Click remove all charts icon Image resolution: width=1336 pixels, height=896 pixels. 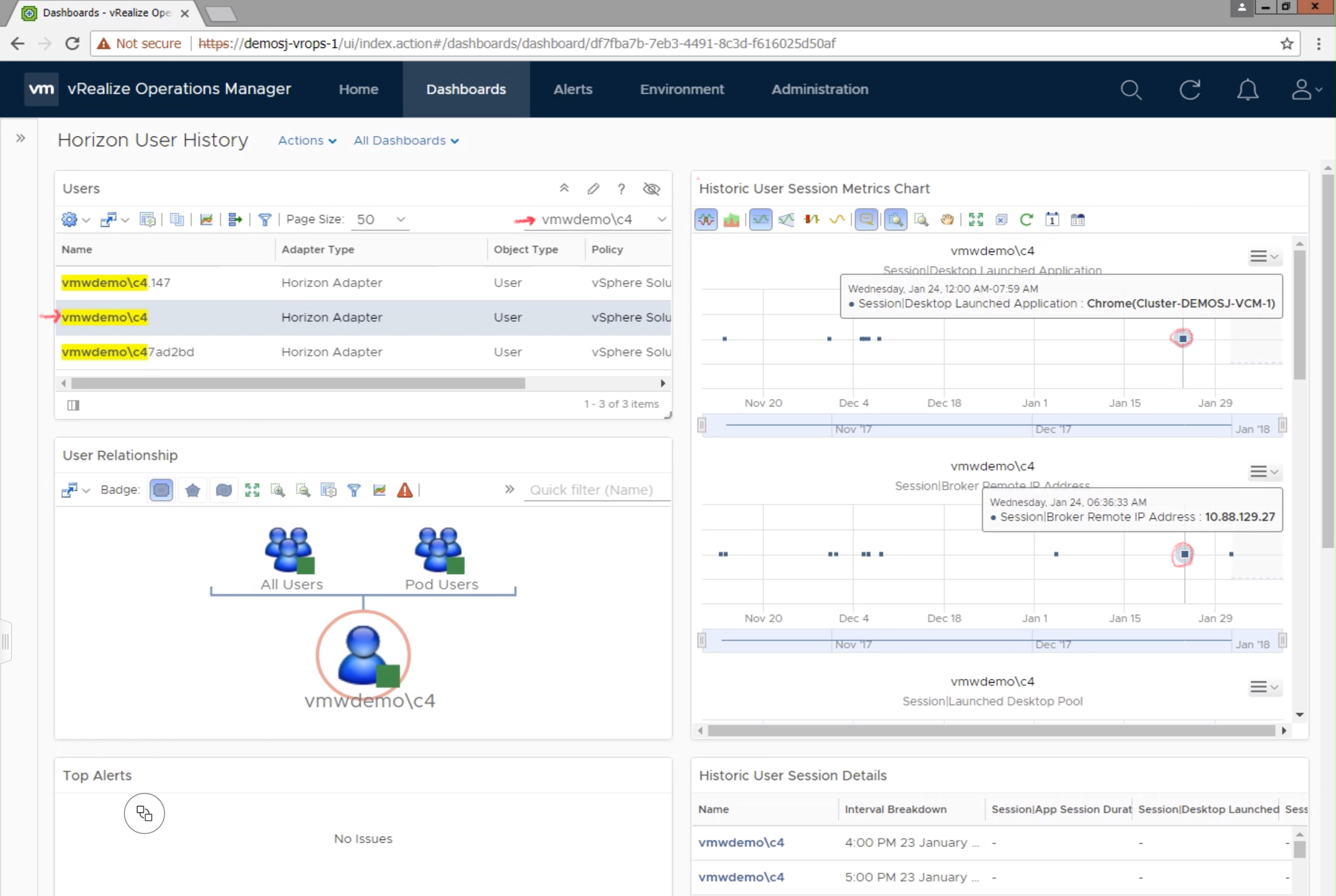1002,220
